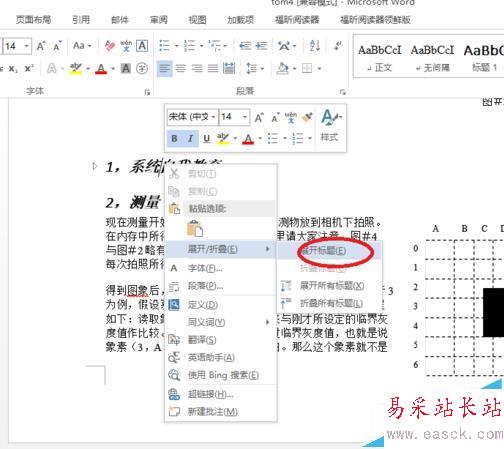Switch to 加载项 ribbon tab
Viewport: 504px width, 449px height.
[240, 20]
